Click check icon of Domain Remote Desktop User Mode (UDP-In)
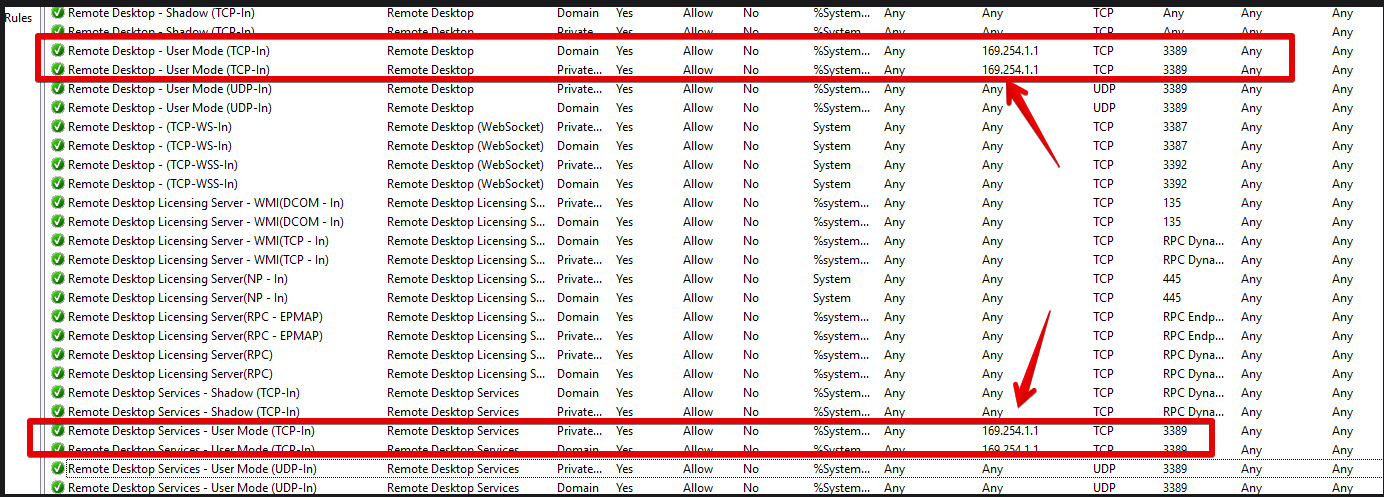 [58, 108]
